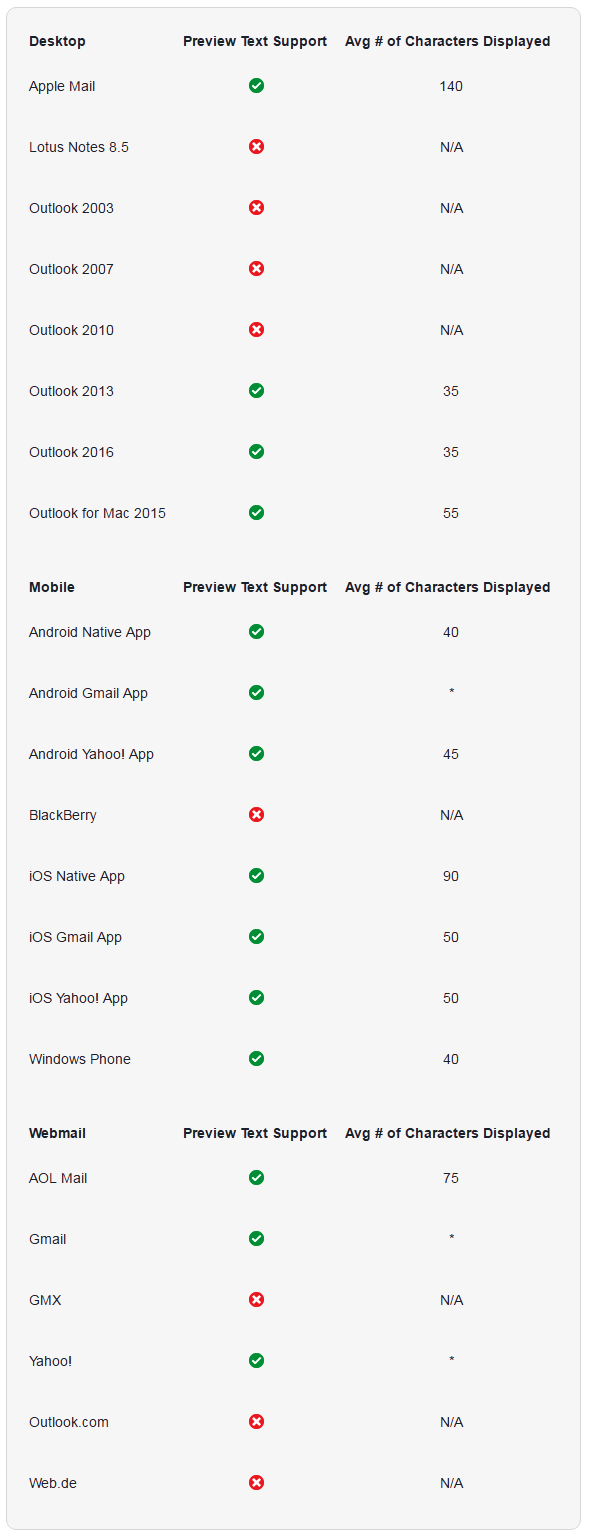Click the red X icon for Lotus Notes 8.5
Viewport: 589px width, 1539px height.
[256, 147]
